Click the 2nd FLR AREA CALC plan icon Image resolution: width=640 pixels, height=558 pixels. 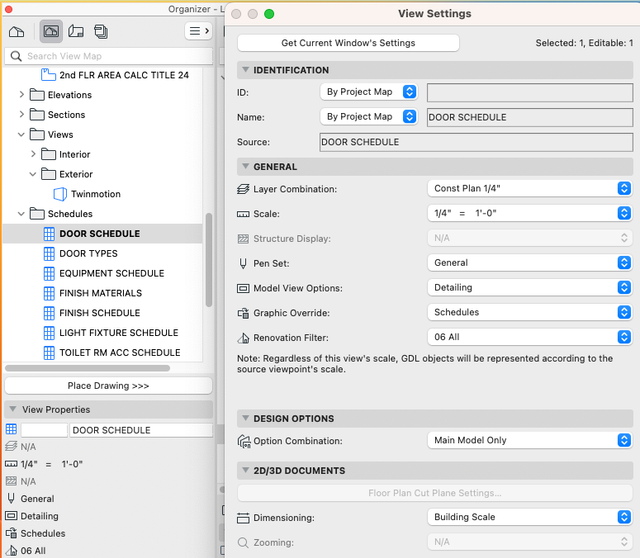(x=48, y=76)
